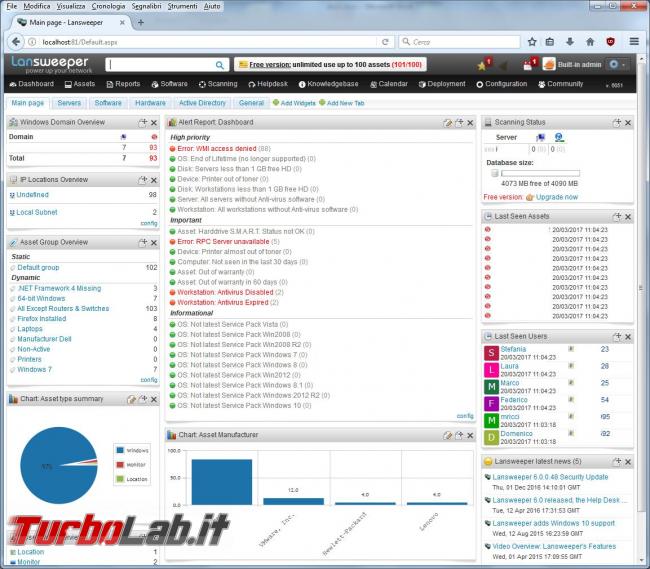The height and width of the screenshot is (569, 650).
Task: Open the Error: WMI access denied report
Action: (217, 148)
